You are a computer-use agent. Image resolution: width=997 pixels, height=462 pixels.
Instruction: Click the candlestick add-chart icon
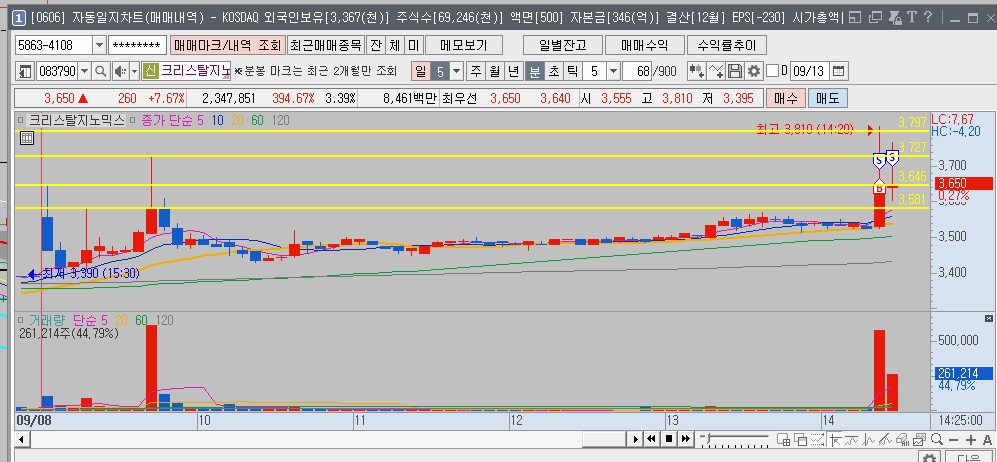(x=697, y=71)
